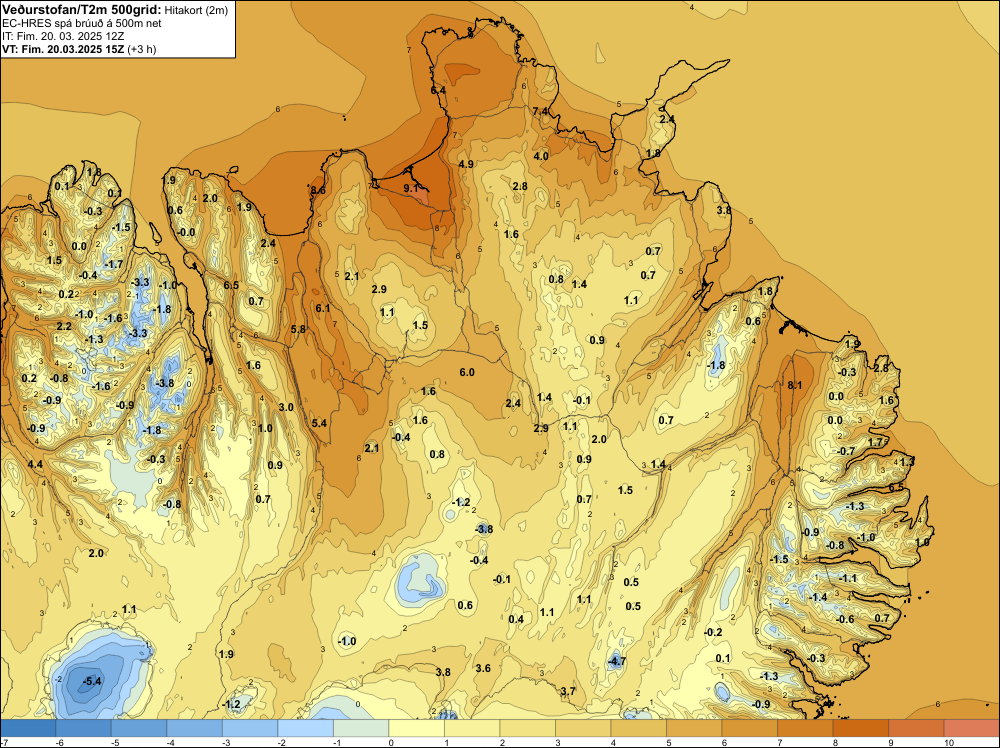
Task: Pick the legend segment between -4 and -3
Action: tap(195, 728)
